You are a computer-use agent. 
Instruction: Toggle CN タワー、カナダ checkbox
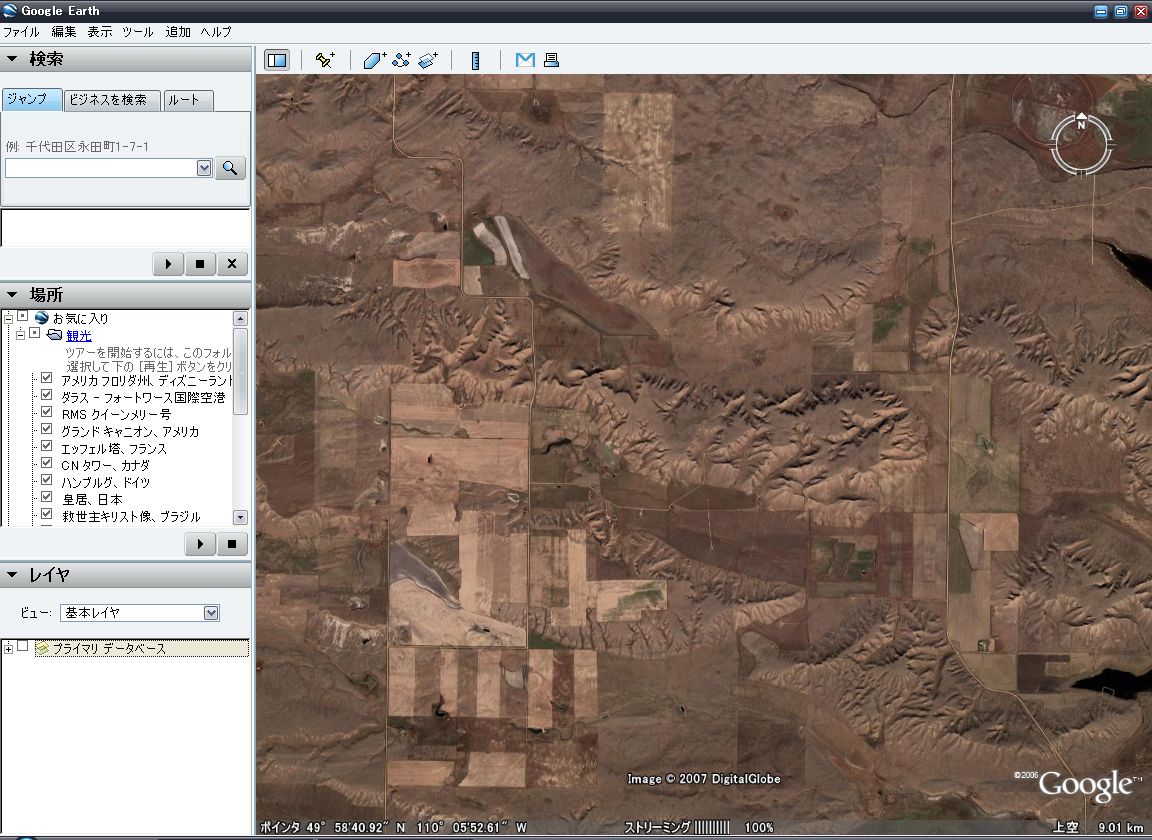point(46,462)
